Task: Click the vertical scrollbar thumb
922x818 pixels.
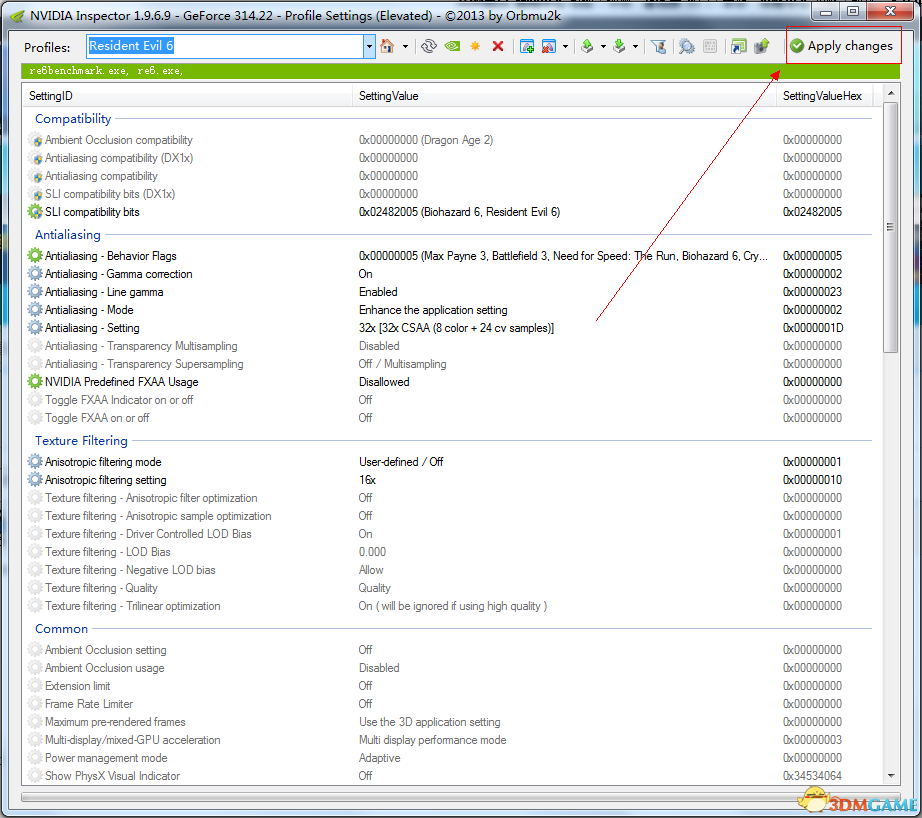Action: [891, 228]
